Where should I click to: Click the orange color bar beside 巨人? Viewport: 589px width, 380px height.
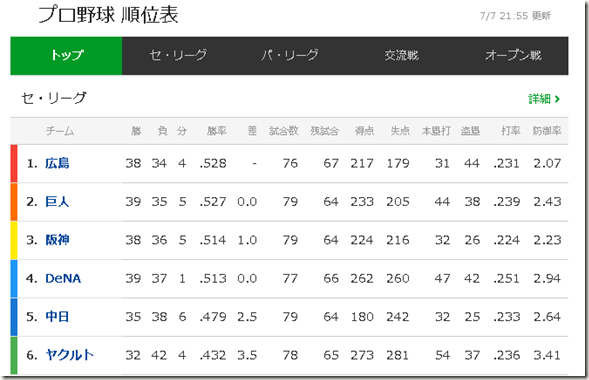click(x=14, y=202)
